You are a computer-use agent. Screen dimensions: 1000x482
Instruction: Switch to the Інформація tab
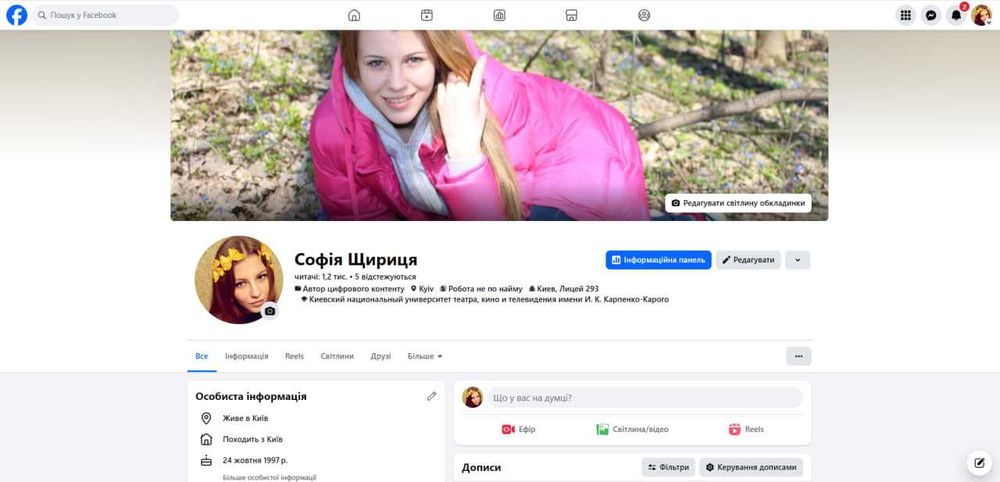(247, 356)
